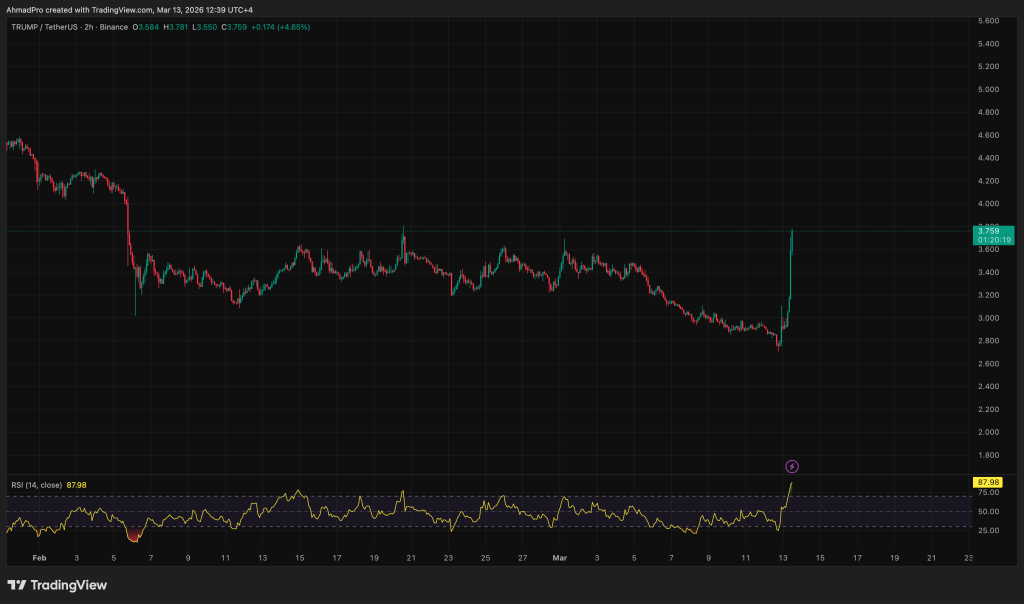Click the 1.800 price axis label

click(x=988, y=455)
